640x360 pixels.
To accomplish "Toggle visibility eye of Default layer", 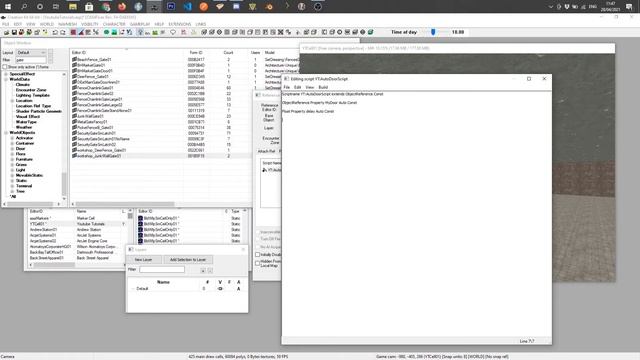I will point(220,289).
